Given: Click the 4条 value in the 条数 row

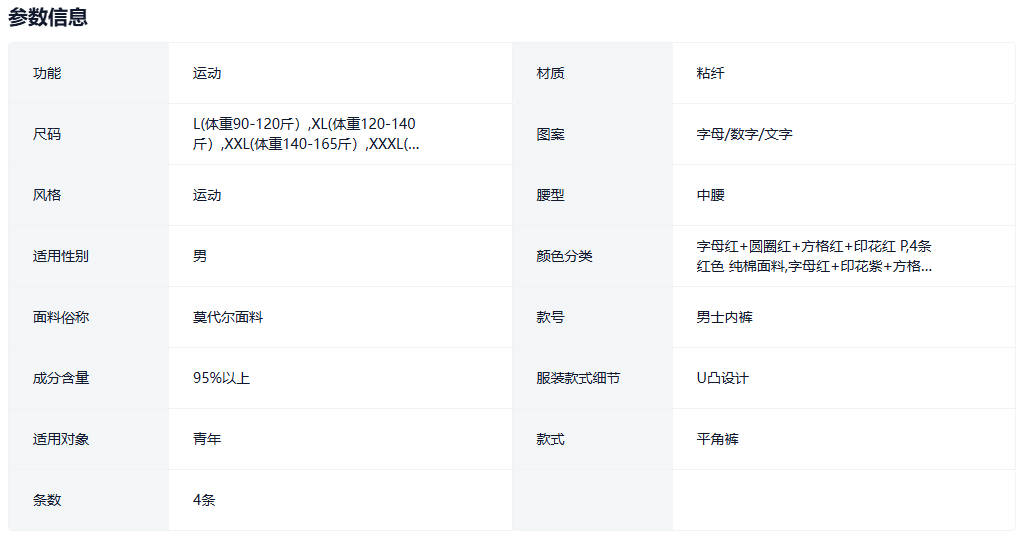Looking at the screenshot, I should pyautogui.click(x=204, y=500).
